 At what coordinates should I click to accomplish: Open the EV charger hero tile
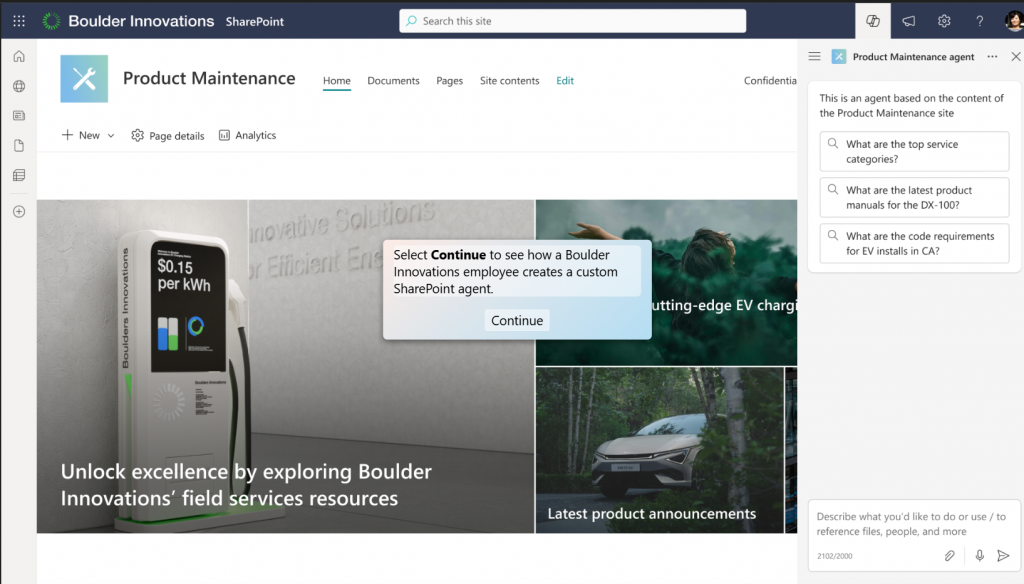285,366
